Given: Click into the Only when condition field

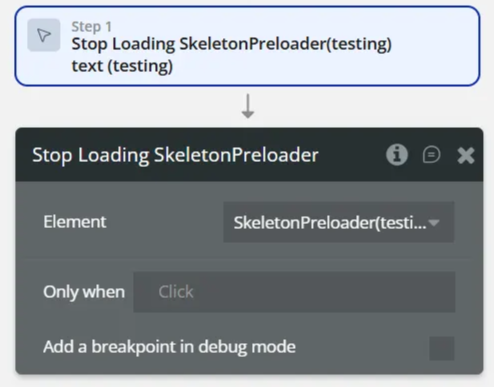Looking at the screenshot, I should point(294,292).
